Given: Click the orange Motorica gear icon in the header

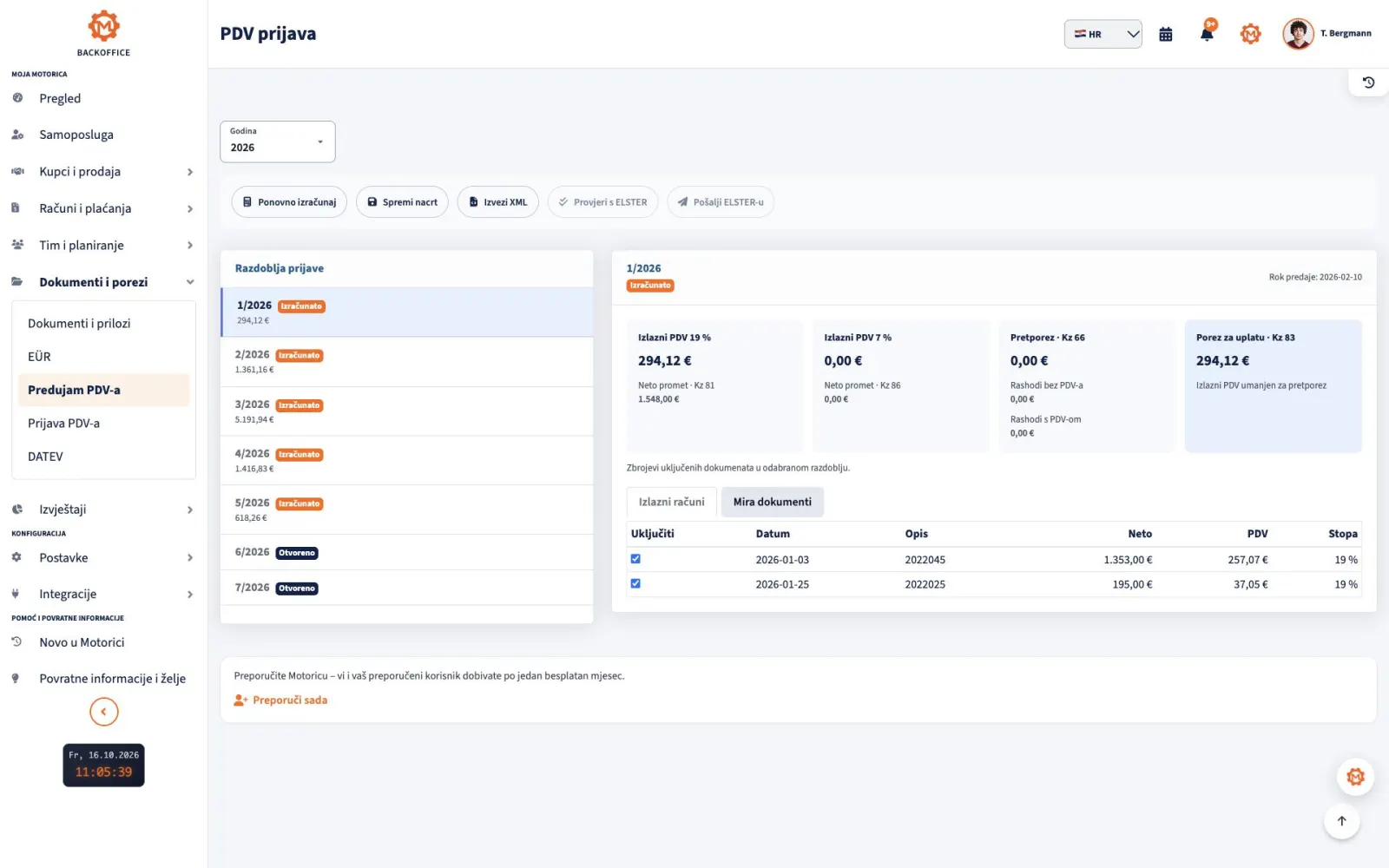Looking at the screenshot, I should [1250, 34].
